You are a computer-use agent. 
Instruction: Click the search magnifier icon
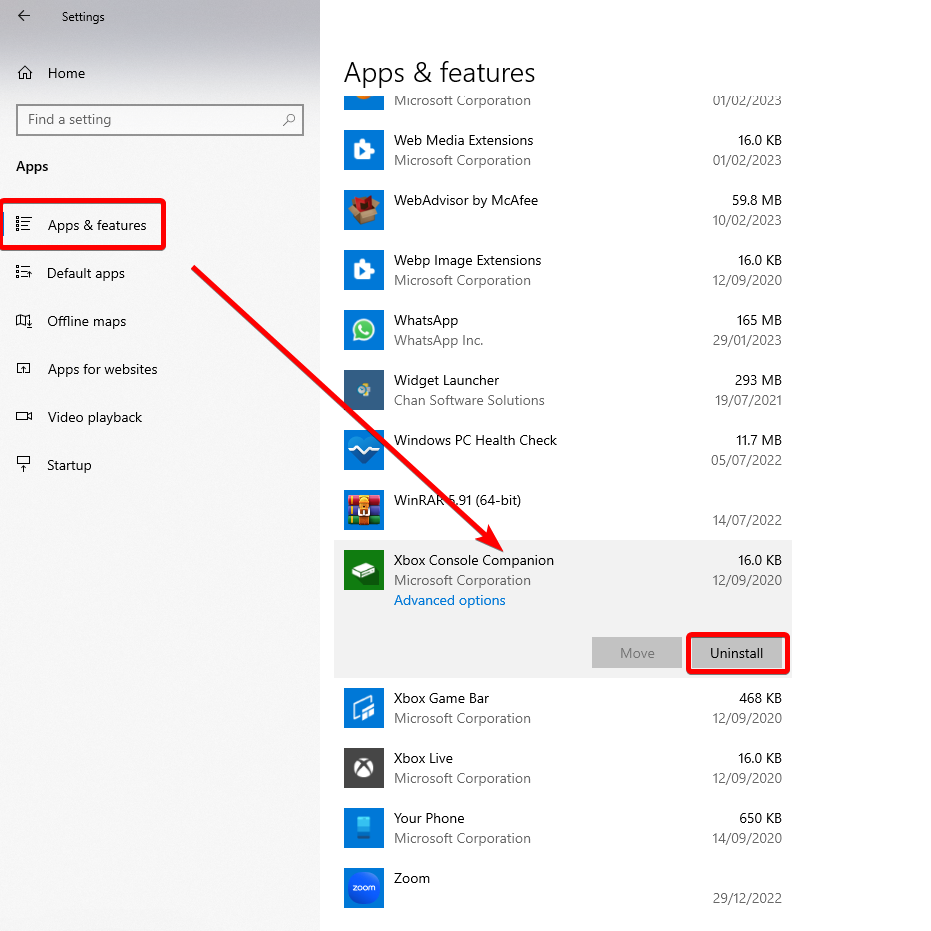click(289, 120)
